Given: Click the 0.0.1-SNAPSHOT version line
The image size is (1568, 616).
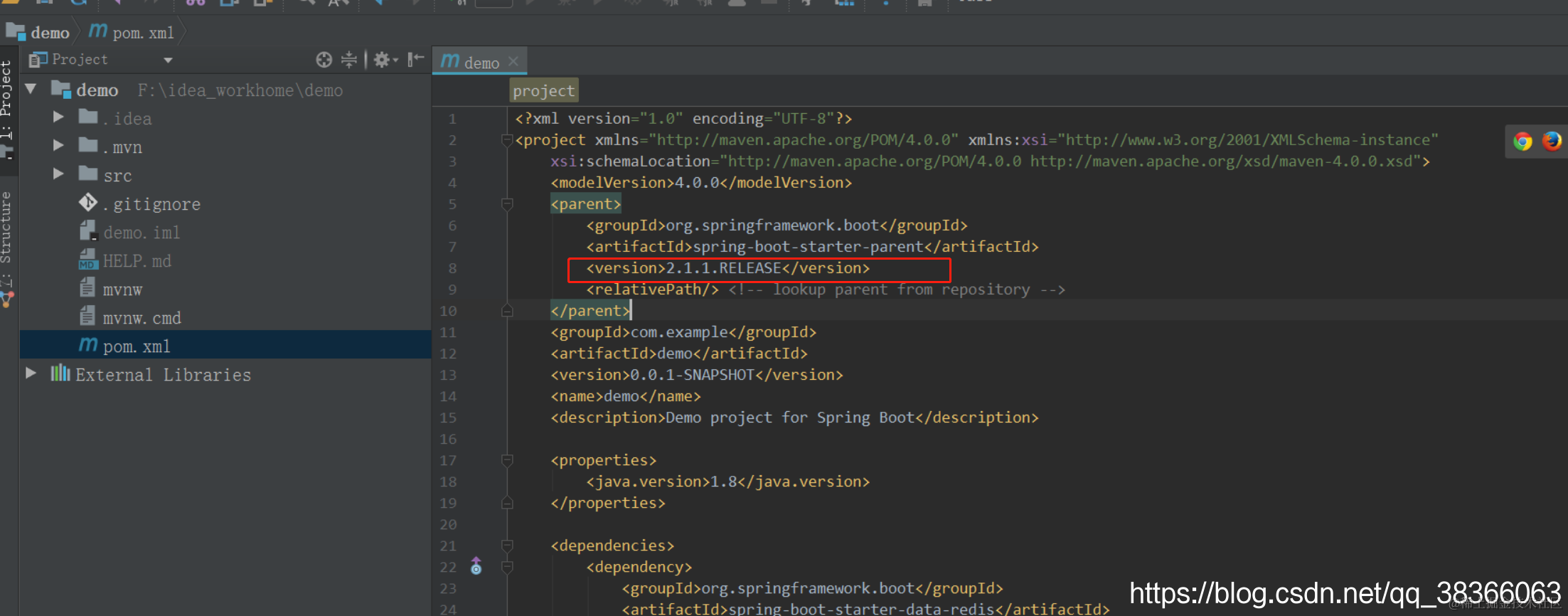Looking at the screenshot, I should tap(697, 375).
